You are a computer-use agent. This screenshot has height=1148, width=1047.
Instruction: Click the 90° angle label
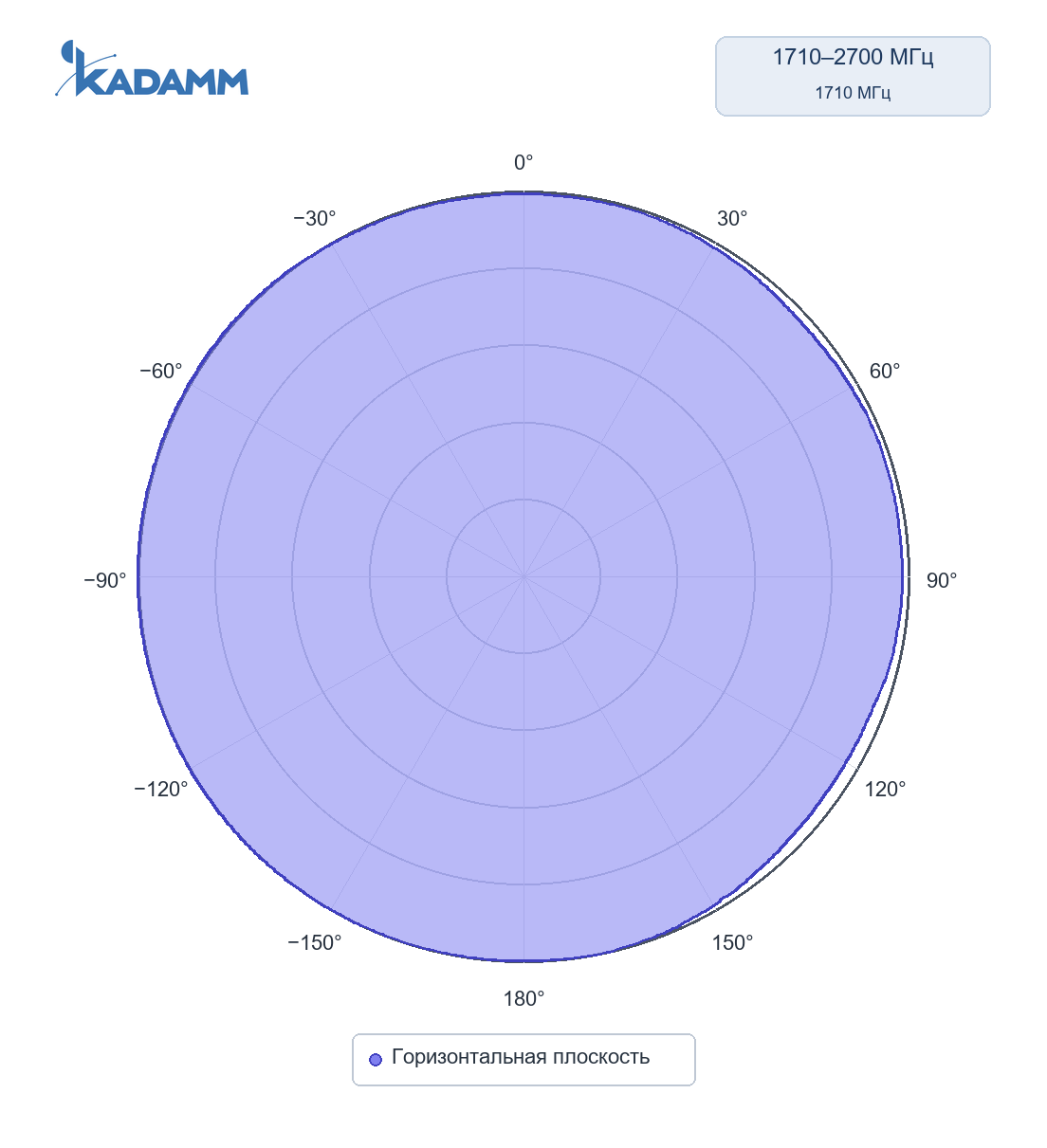pyautogui.click(x=942, y=580)
